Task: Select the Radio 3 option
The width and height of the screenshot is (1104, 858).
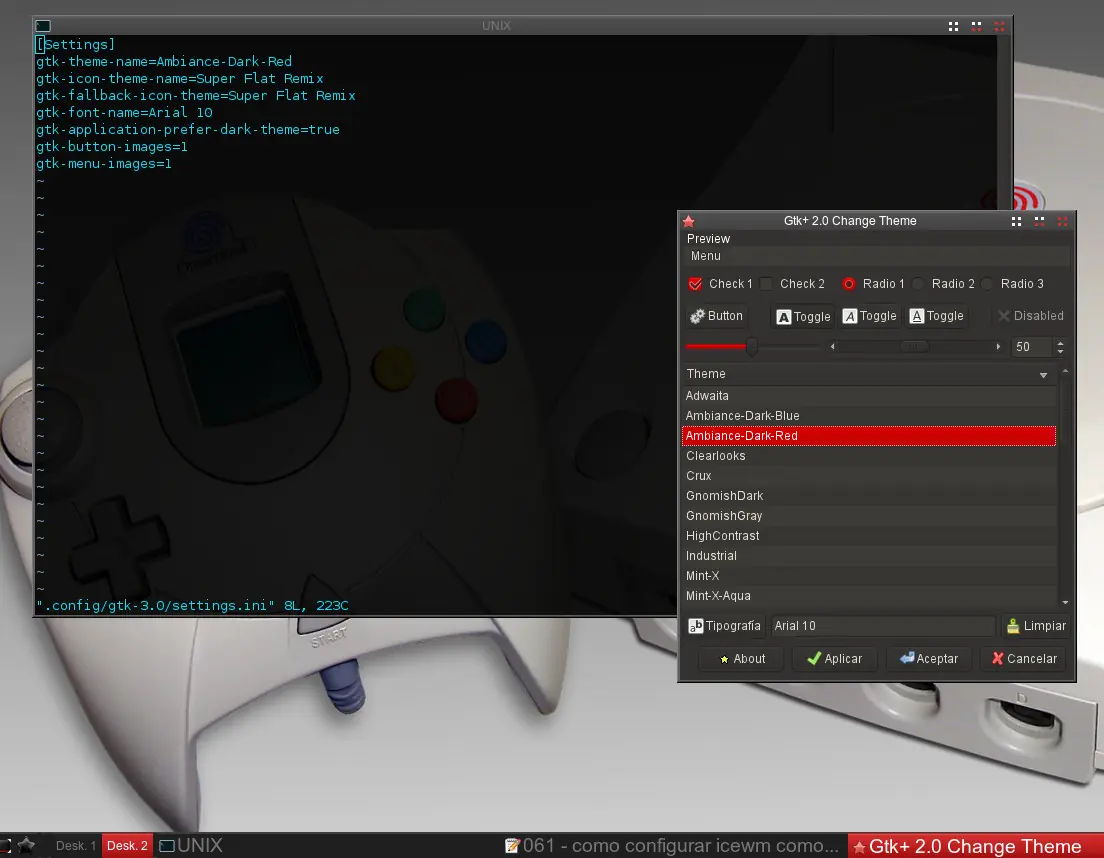Action: point(986,284)
